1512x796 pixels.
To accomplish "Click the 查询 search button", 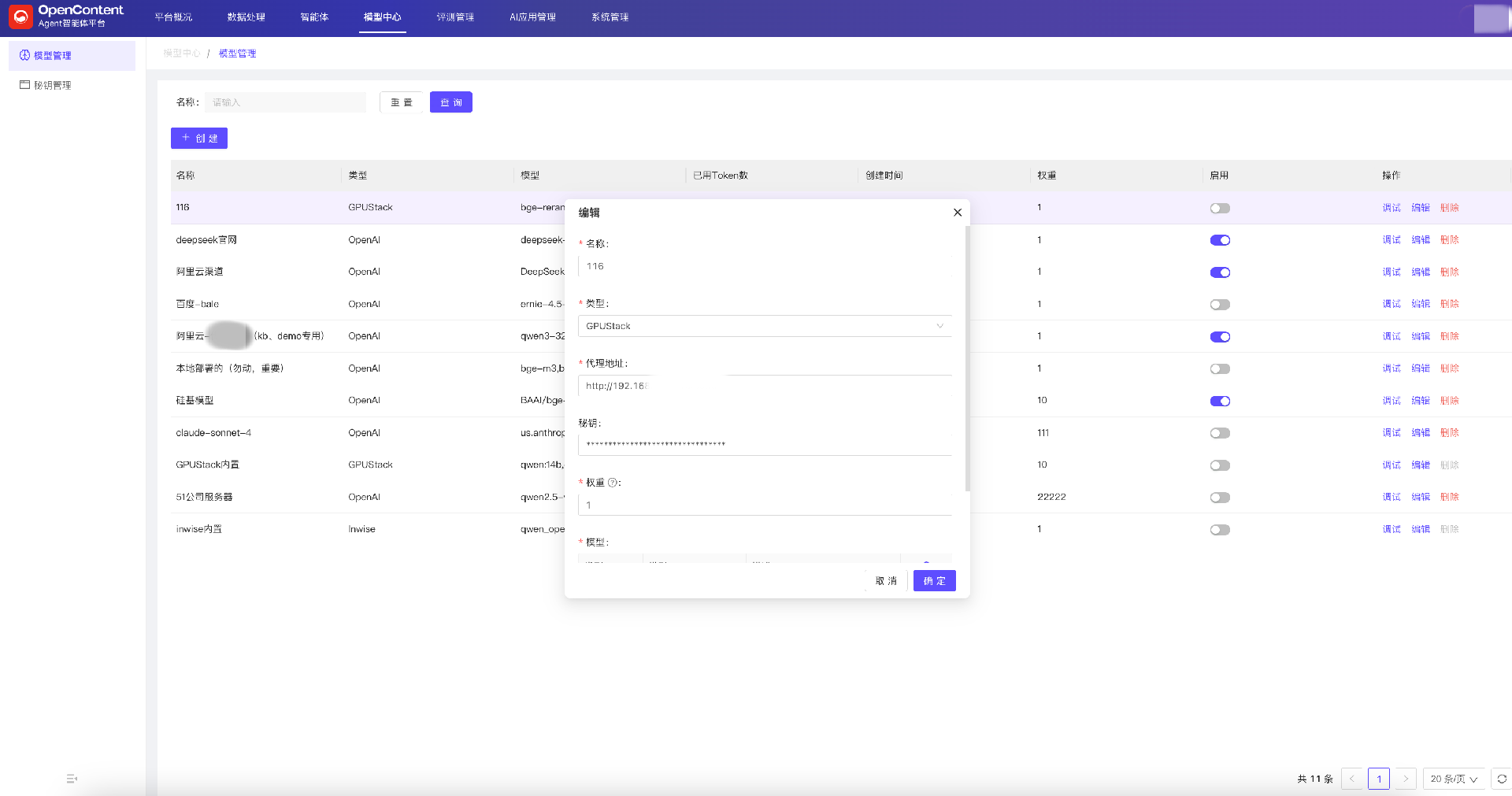I will pyautogui.click(x=451, y=102).
